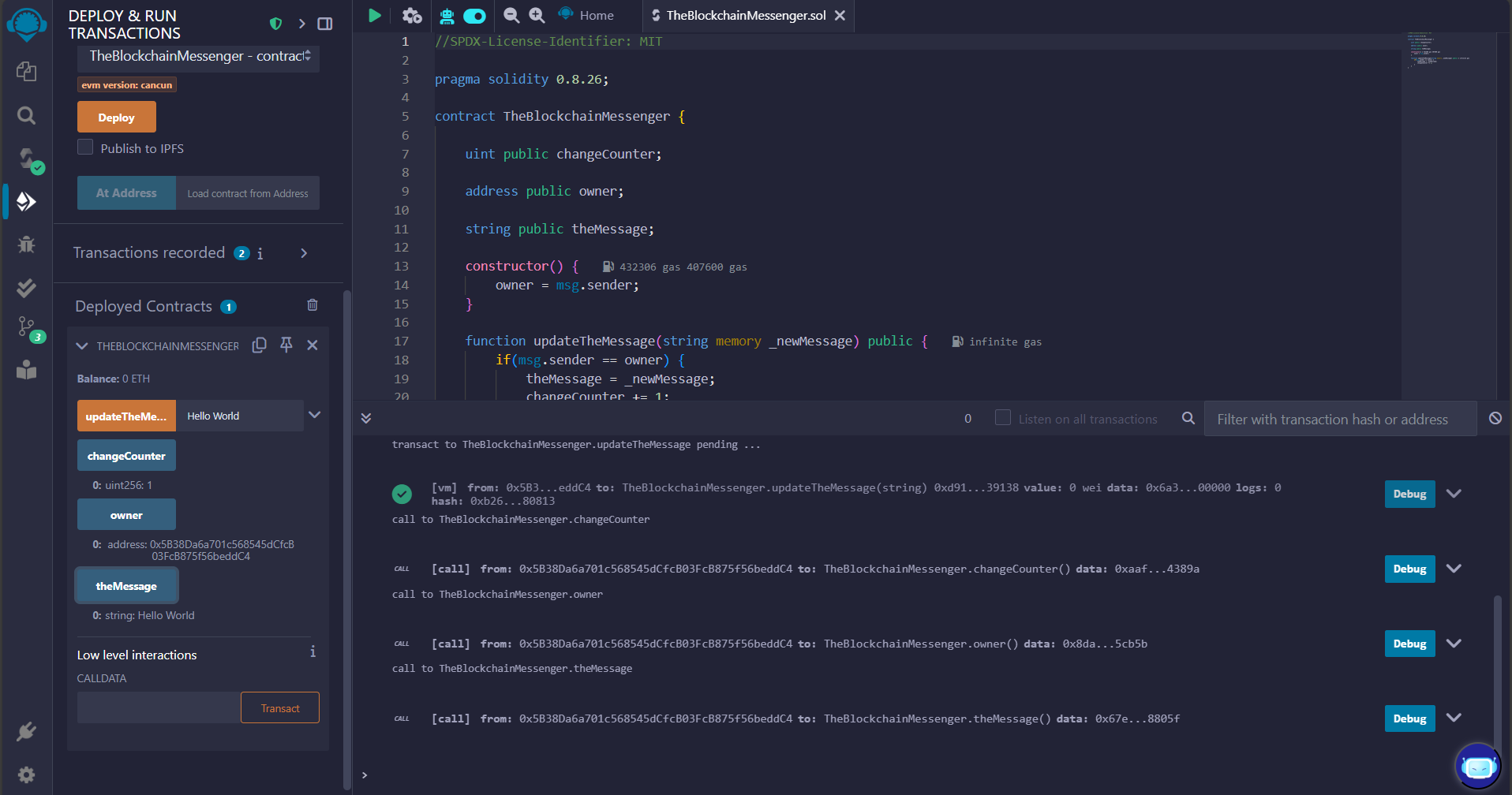Pin the THEBLOCKCHAINMESSENGER deployed contract

[286, 345]
